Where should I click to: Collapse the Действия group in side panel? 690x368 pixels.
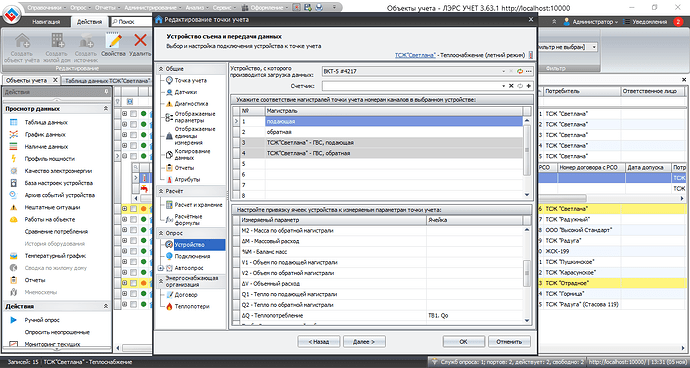[x=105, y=306]
